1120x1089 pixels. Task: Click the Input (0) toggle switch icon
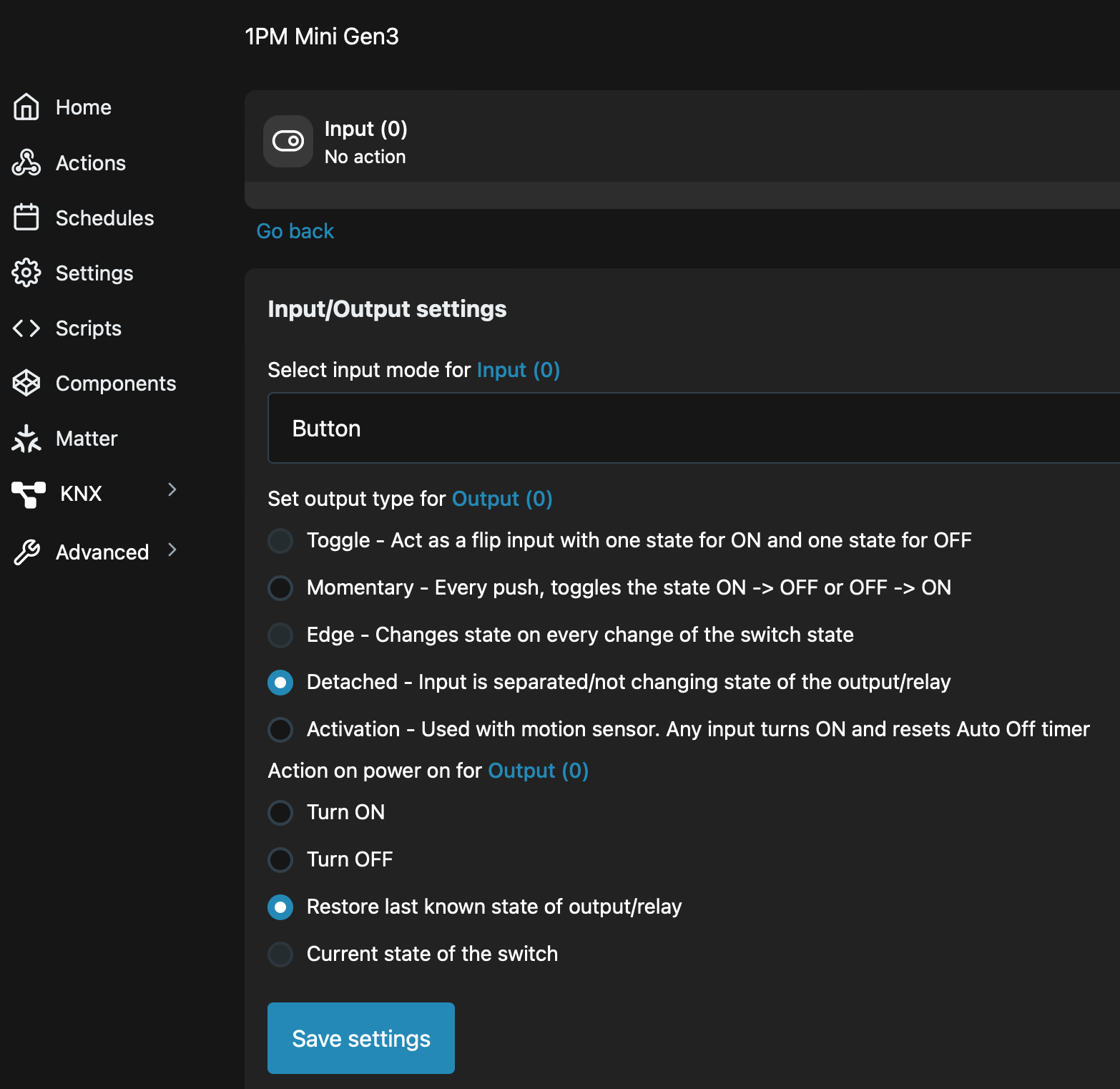click(288, 142)
